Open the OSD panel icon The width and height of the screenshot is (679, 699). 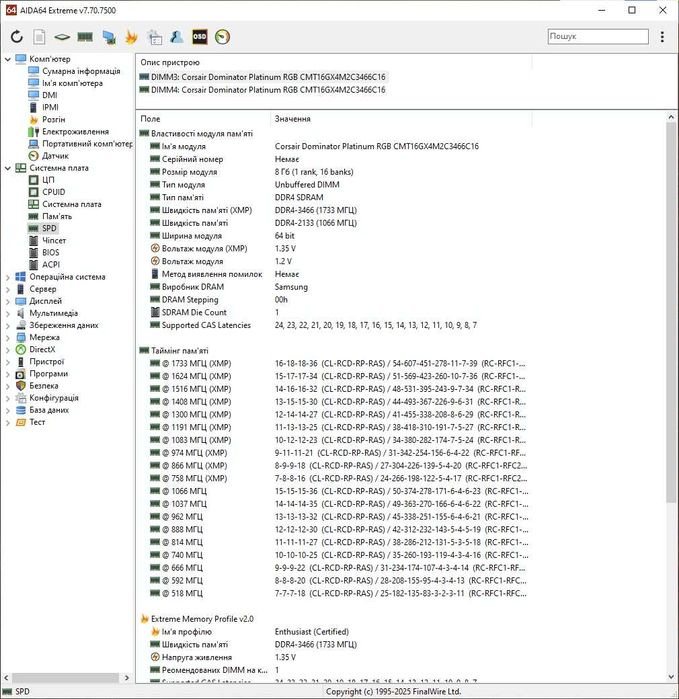(x=199, y=37)
